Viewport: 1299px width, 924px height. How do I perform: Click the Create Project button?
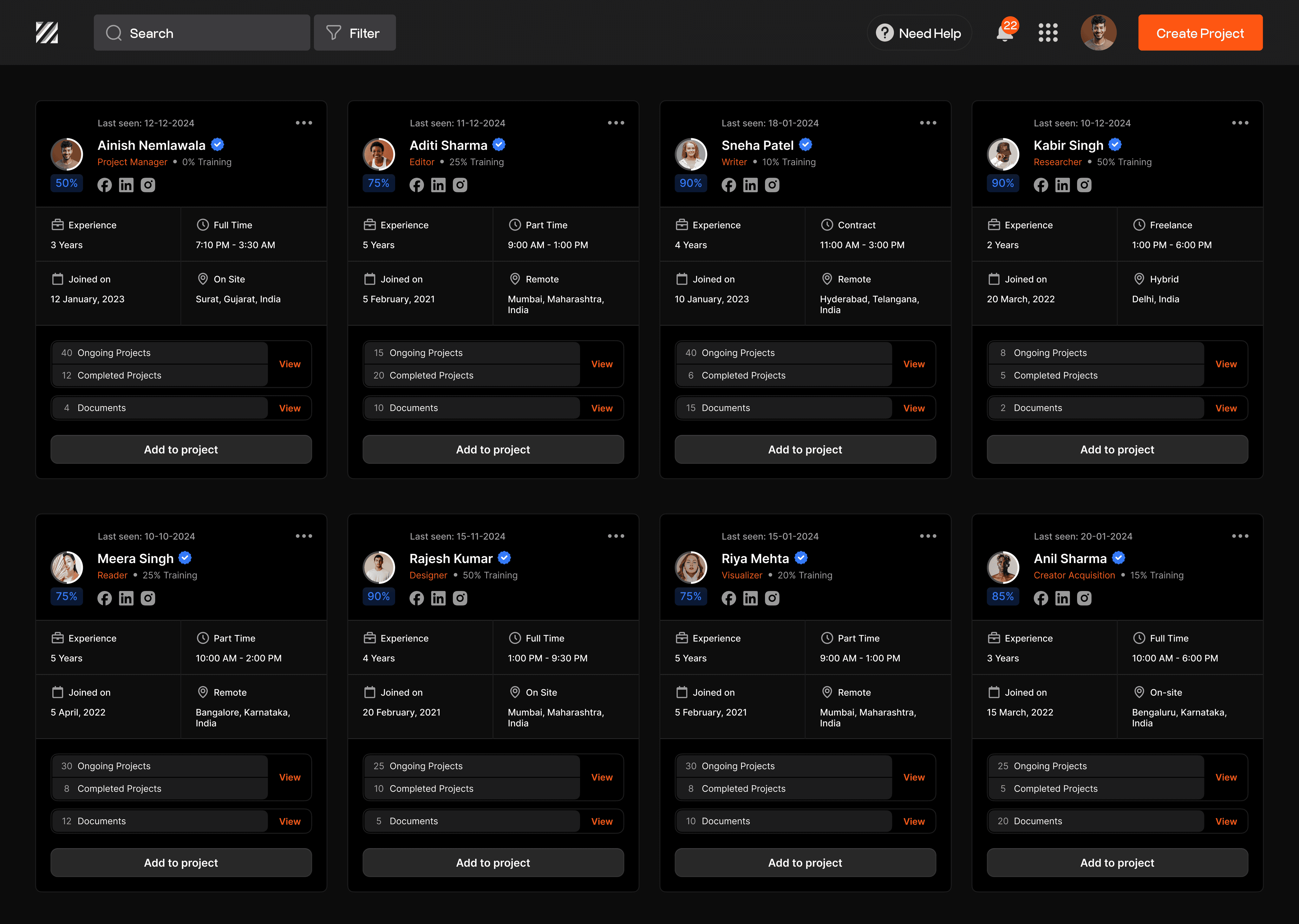coord(1200,33)
